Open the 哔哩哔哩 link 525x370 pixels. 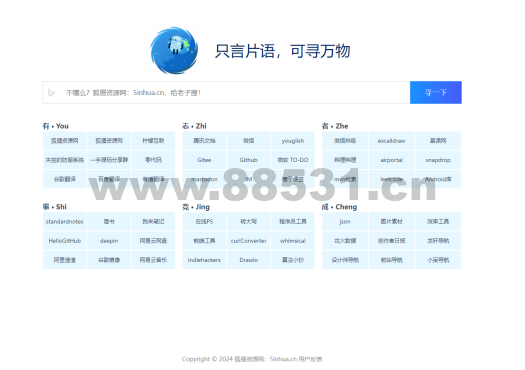(345, 160)
